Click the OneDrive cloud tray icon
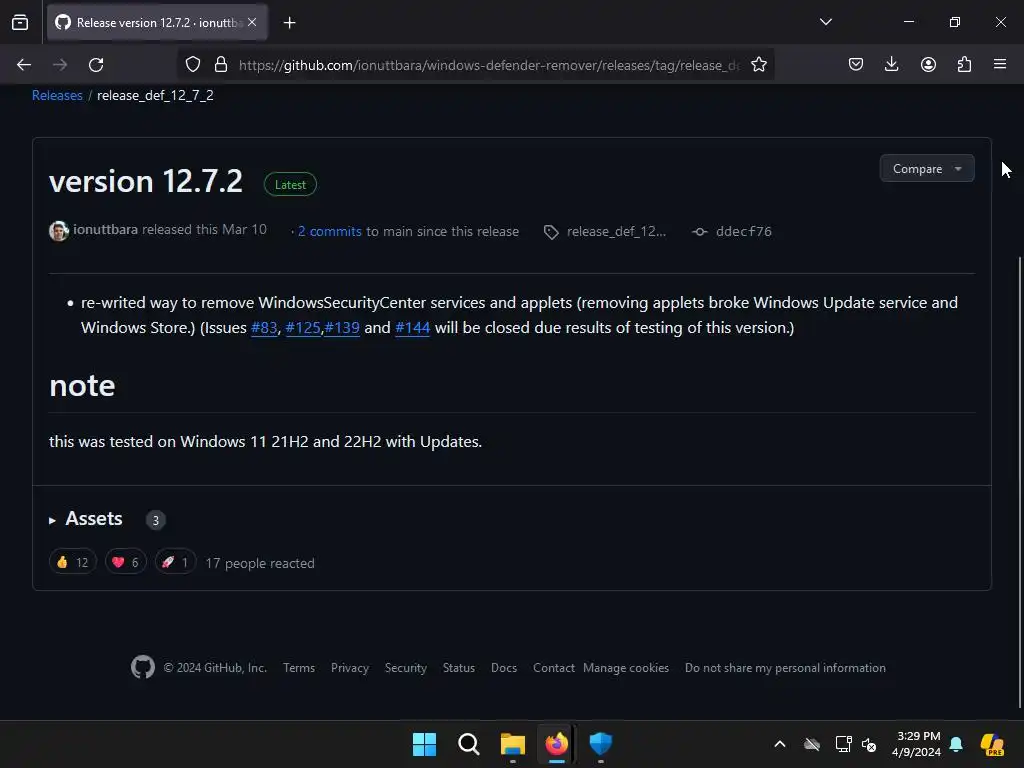This screenshot has height=768, width=1024. point(812,744)
